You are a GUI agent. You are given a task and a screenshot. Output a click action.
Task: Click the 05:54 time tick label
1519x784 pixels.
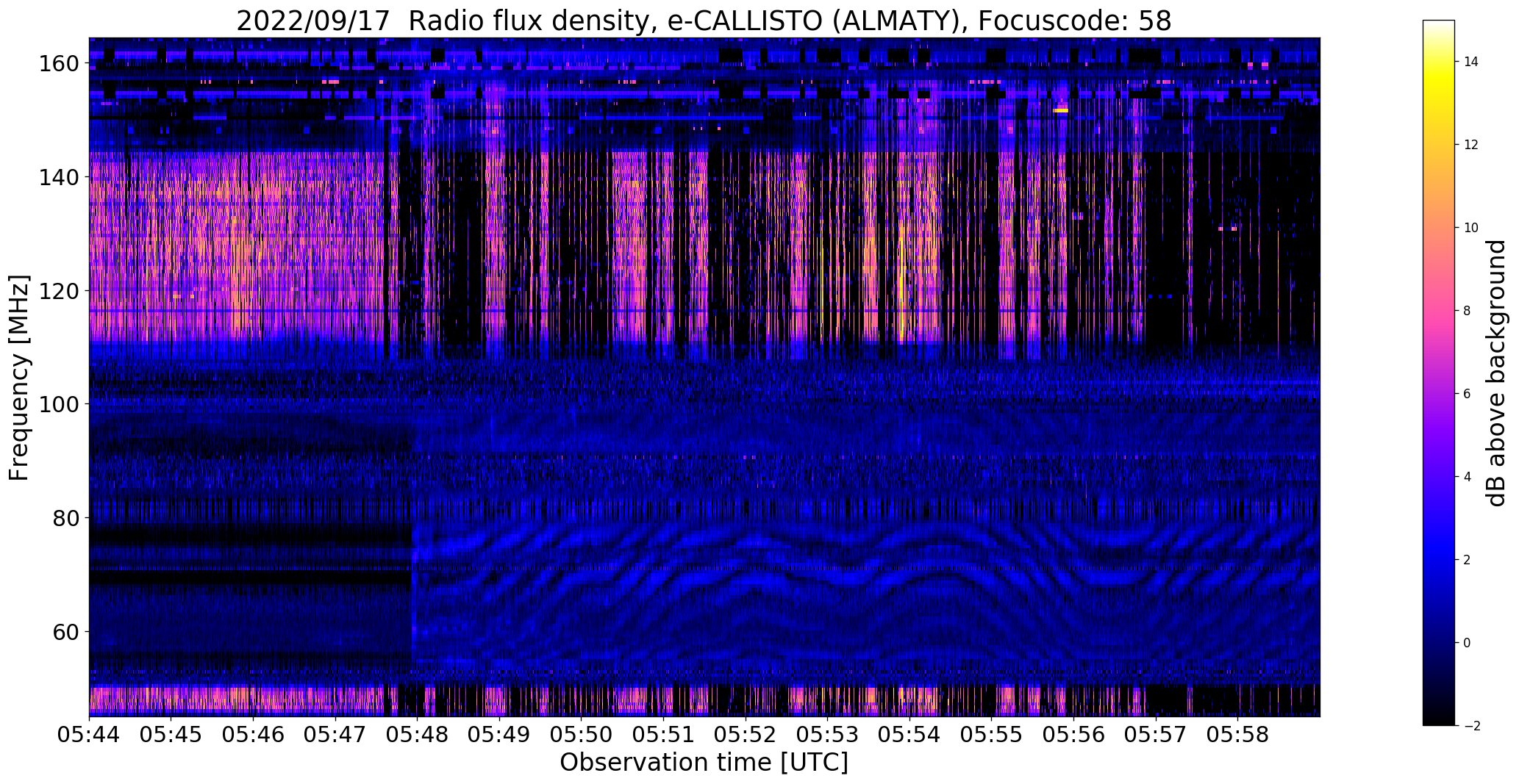909,734
